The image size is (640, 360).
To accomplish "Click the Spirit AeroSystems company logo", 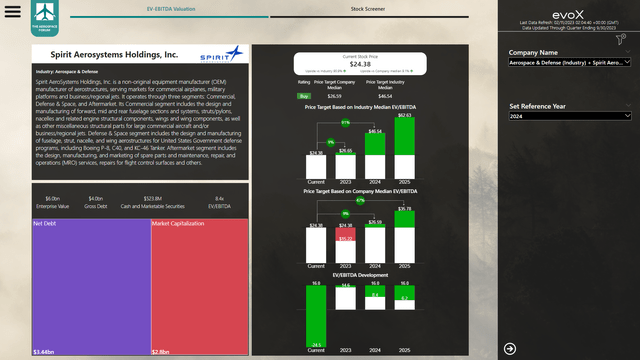I will (x=222, y=54).
